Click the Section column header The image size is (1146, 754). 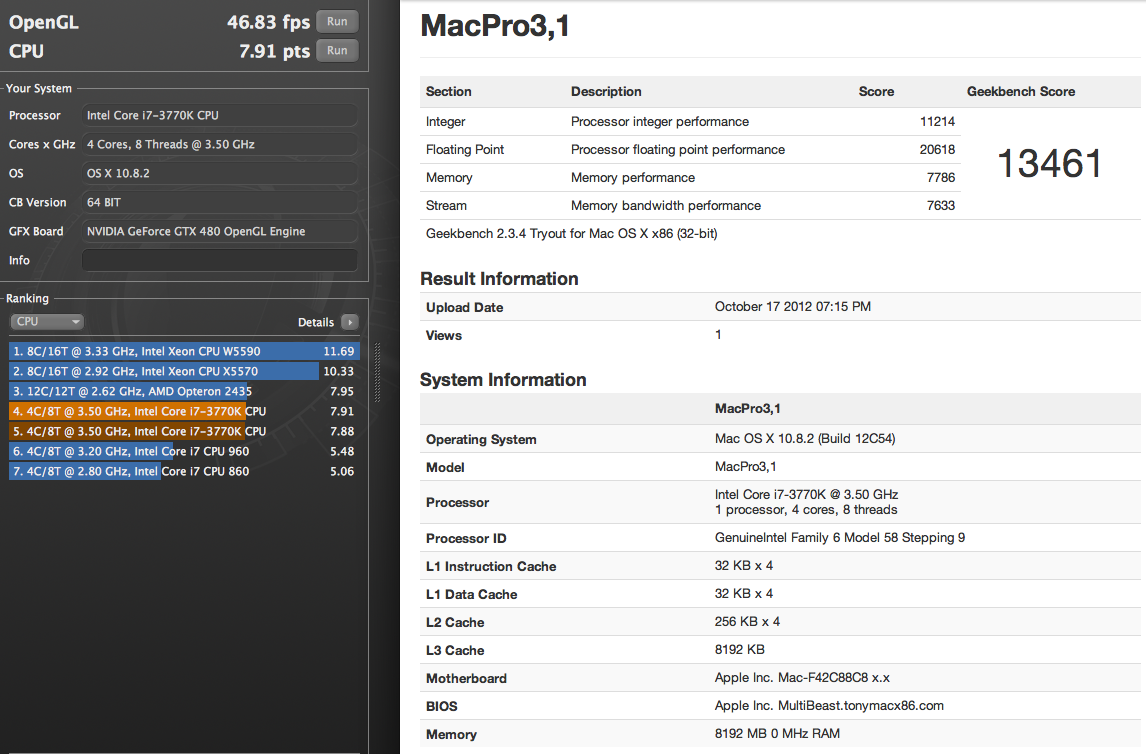[x=449, y=91]
